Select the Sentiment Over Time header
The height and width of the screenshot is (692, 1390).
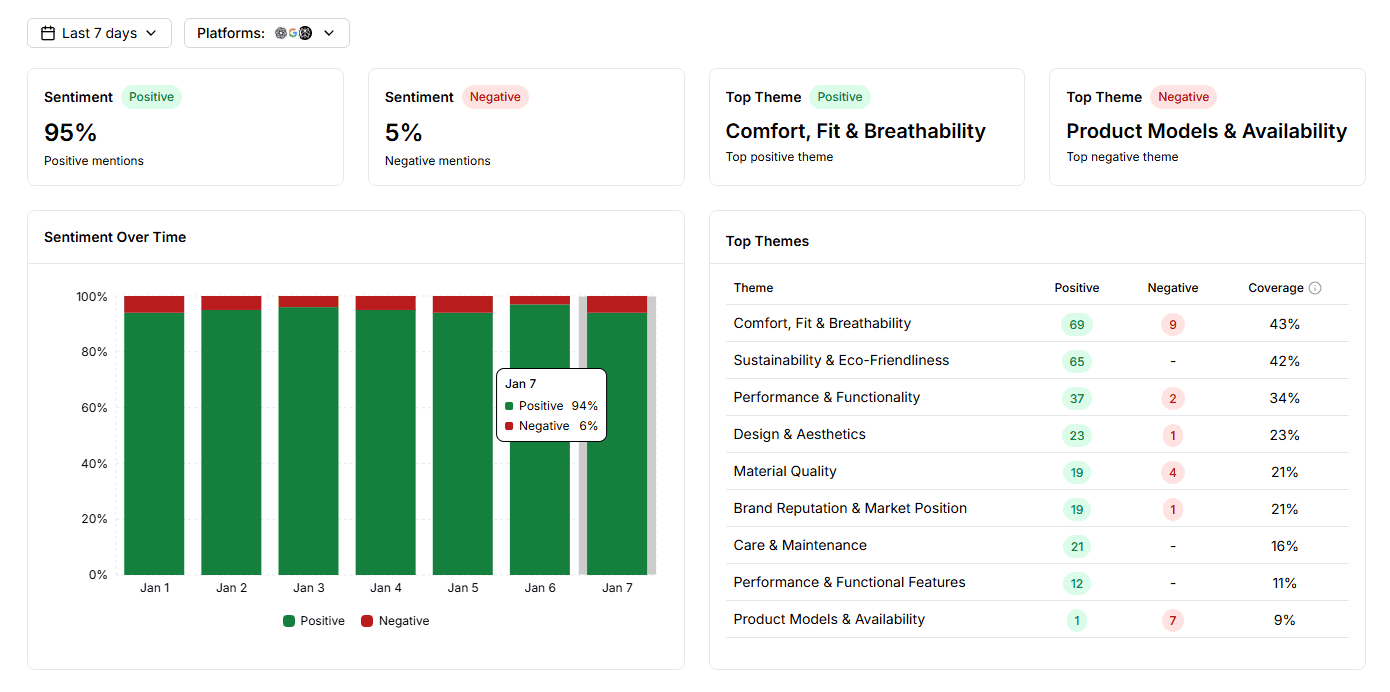pos(115,237)
